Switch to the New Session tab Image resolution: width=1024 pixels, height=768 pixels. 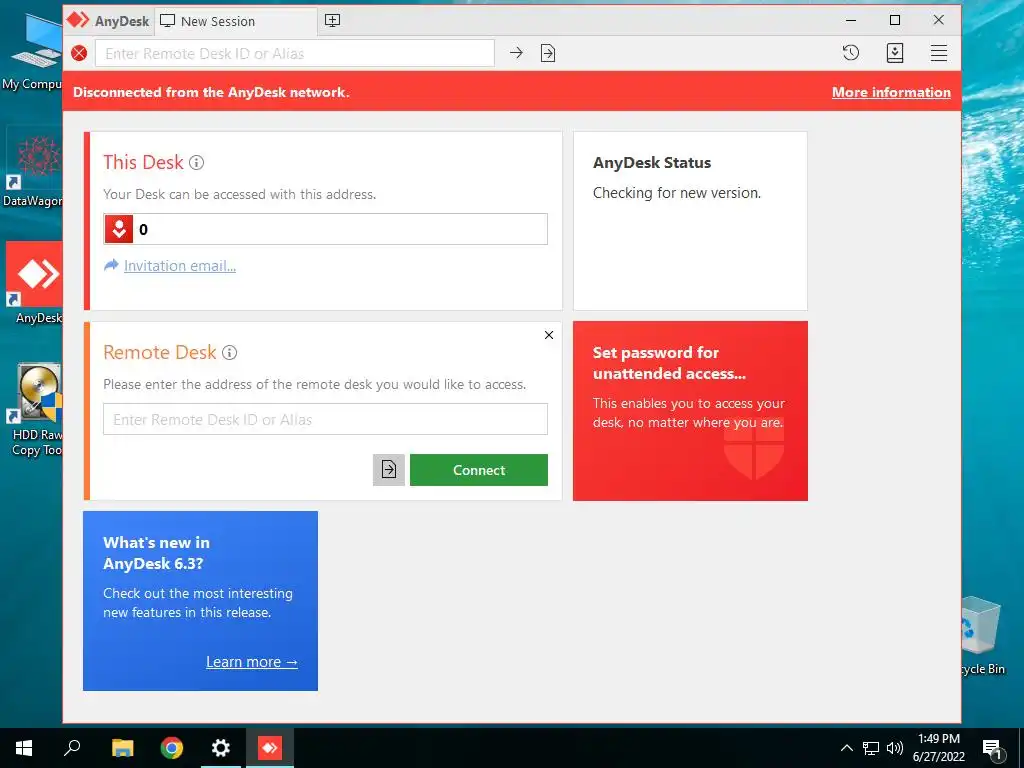tap(236, 21)
